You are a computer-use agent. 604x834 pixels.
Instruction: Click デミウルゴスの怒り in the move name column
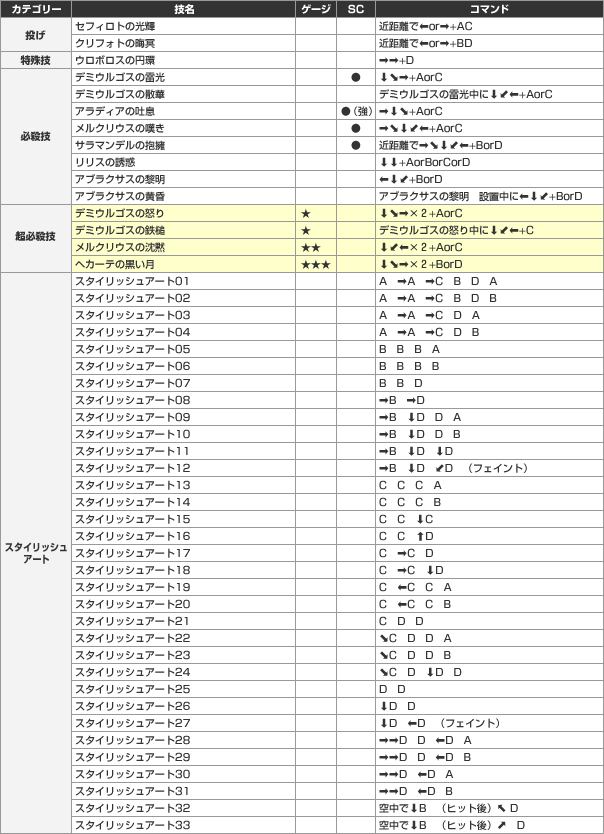[120, 213]
